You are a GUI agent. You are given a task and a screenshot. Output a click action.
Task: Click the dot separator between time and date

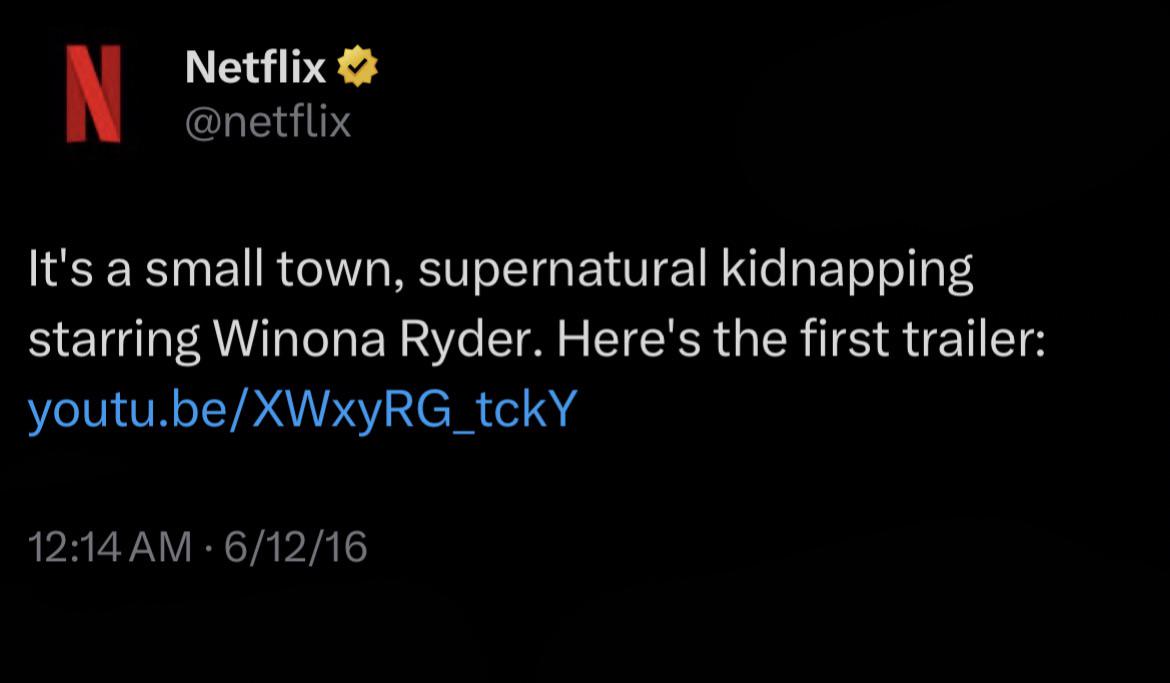pyautogui.click(x=208, y=547)
